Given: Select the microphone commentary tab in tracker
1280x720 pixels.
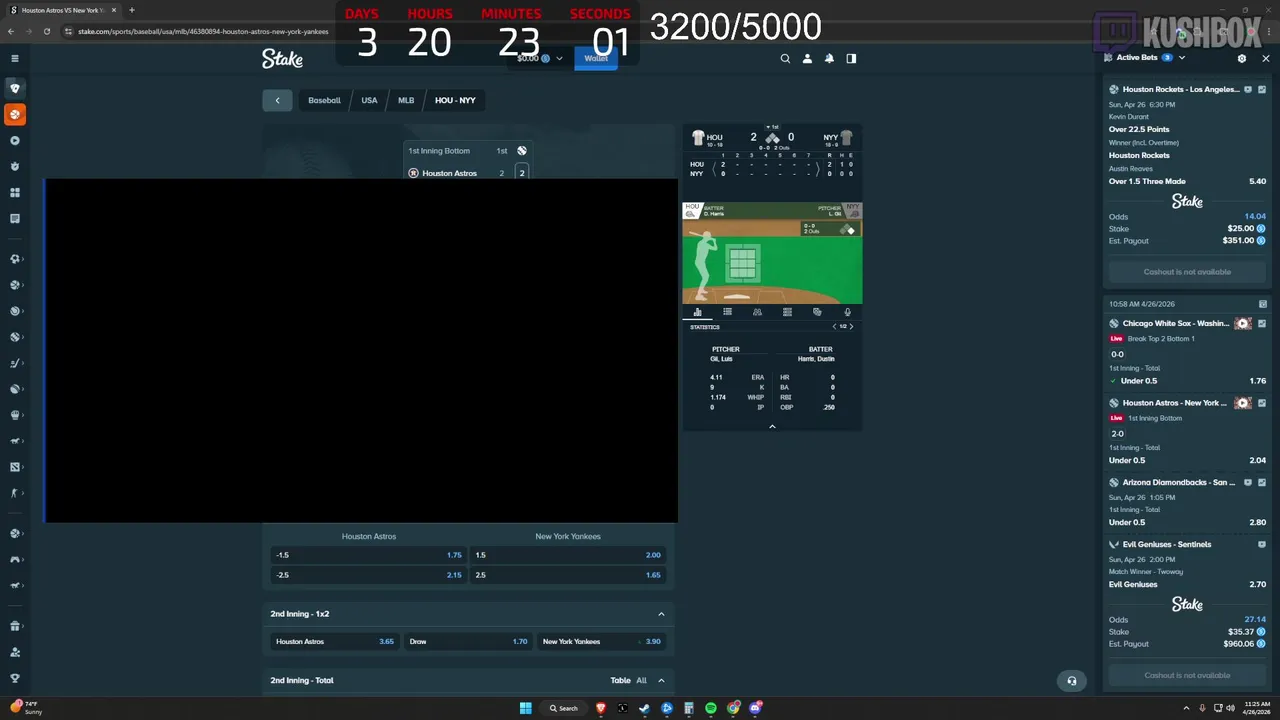Looking at the screenshot, I should point(847,312).
